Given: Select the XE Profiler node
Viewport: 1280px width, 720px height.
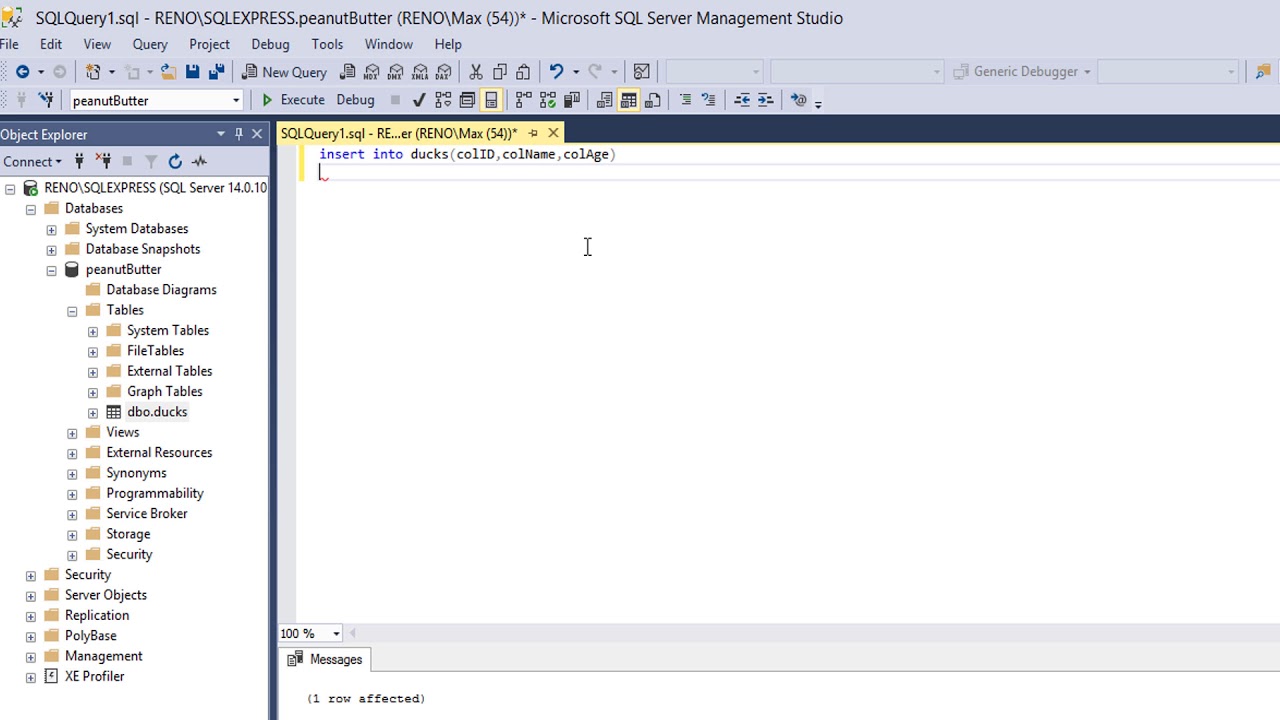Looking at the screenshot, I should pyautogui.click(x=94, y=676).
